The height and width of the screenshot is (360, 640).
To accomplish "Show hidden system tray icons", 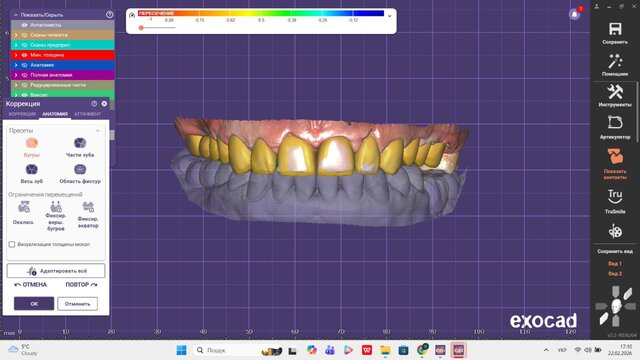I will [x=546, y=350].
